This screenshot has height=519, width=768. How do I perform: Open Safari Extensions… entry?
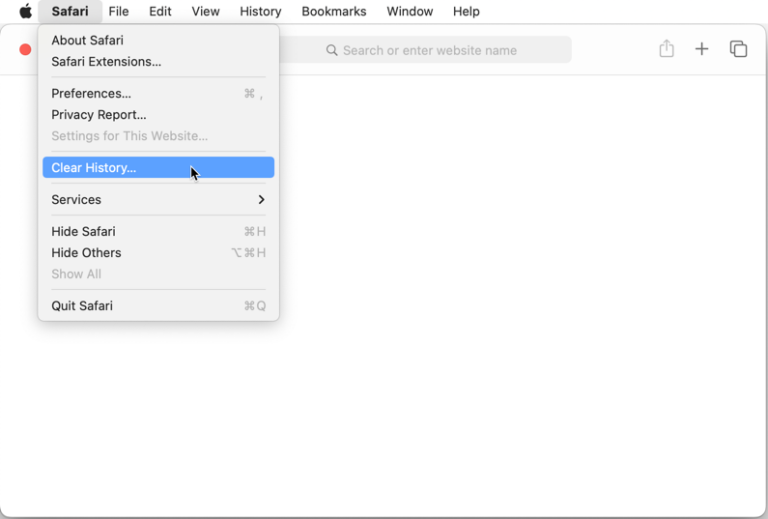[106, 61]
